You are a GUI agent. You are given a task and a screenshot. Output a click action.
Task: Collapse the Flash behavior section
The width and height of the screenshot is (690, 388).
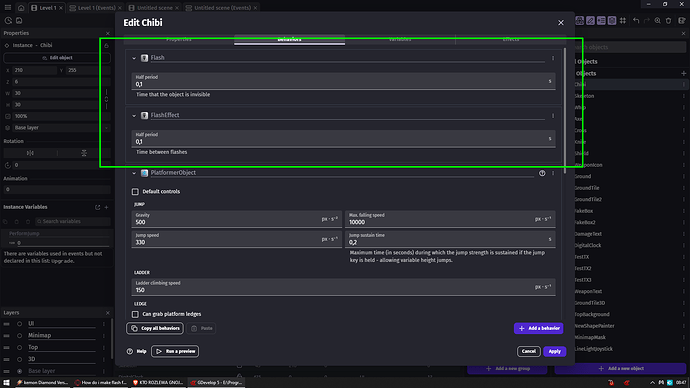pos(134,58)
